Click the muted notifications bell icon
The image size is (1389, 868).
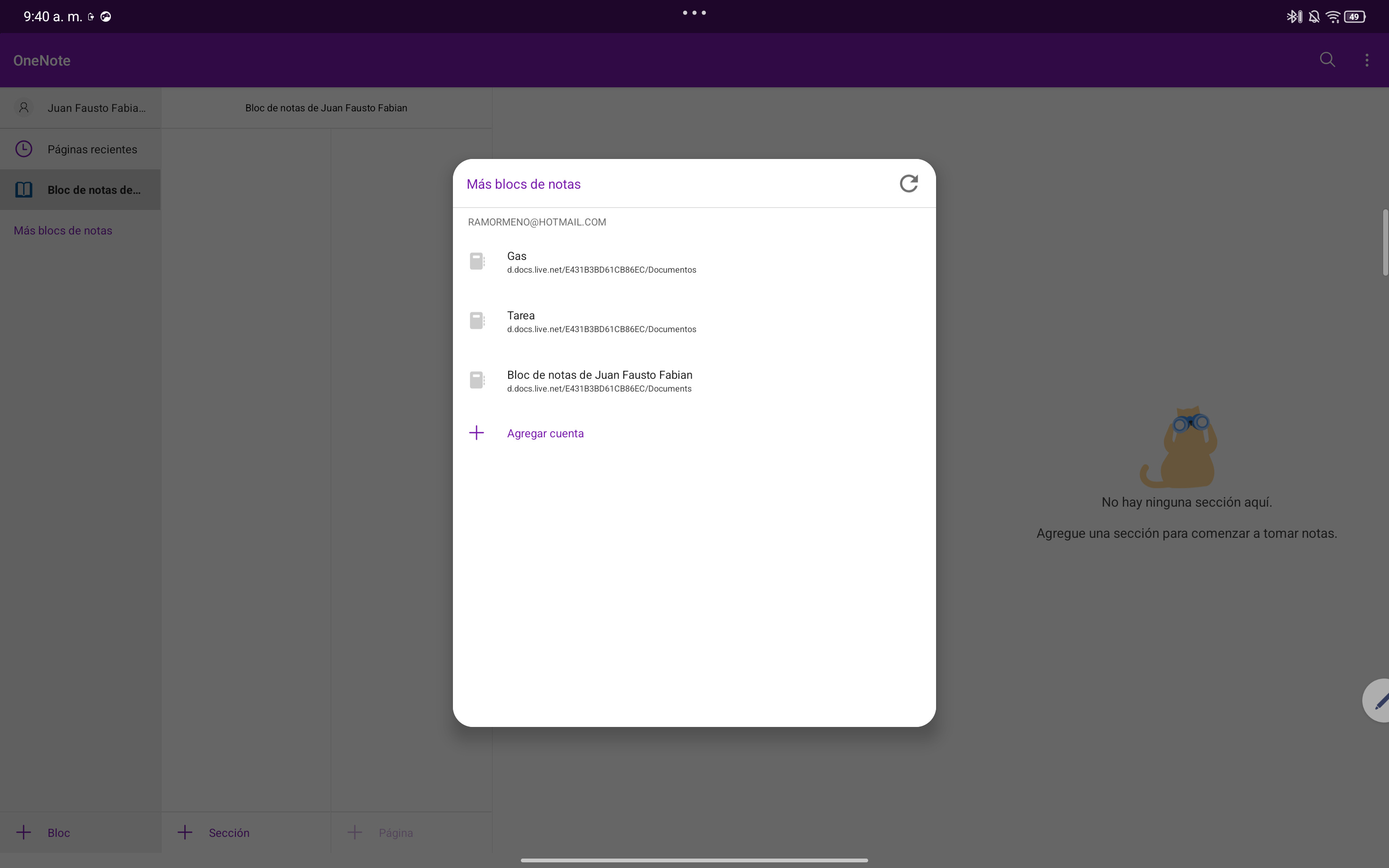coord(1314,17)
